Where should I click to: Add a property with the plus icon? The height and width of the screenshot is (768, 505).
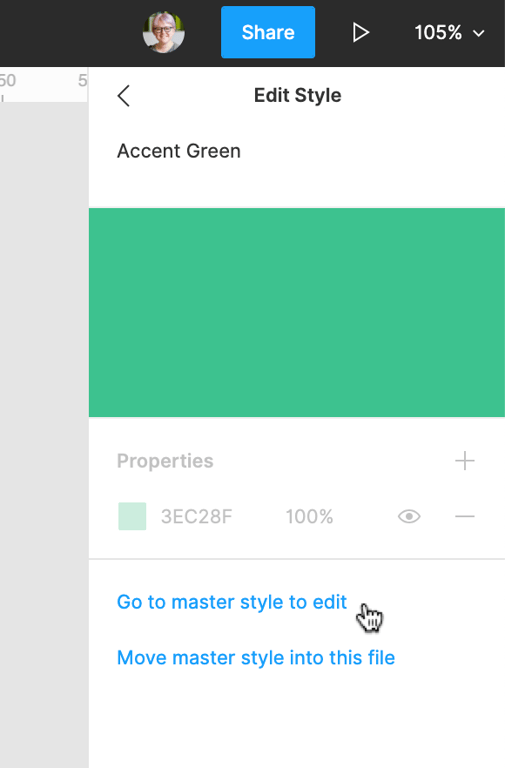pos(464,461)
